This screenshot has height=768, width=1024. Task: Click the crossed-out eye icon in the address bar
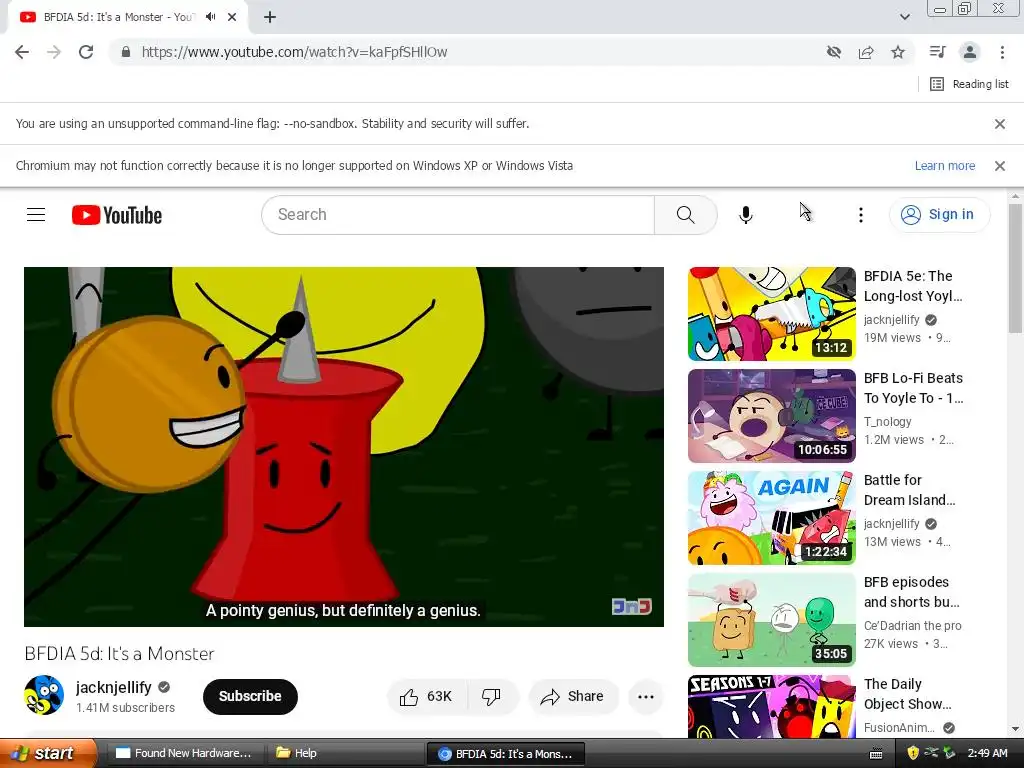(x=833, y=52)
